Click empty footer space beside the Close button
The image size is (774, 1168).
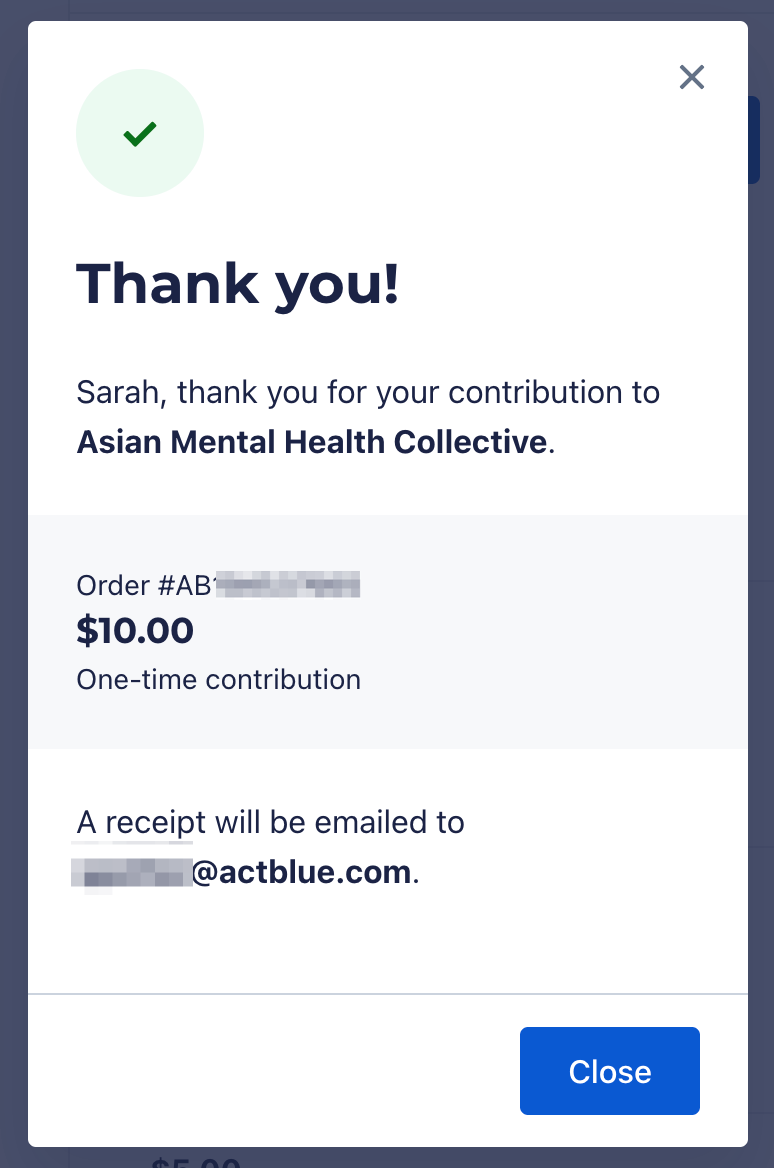click(274, 1070)
